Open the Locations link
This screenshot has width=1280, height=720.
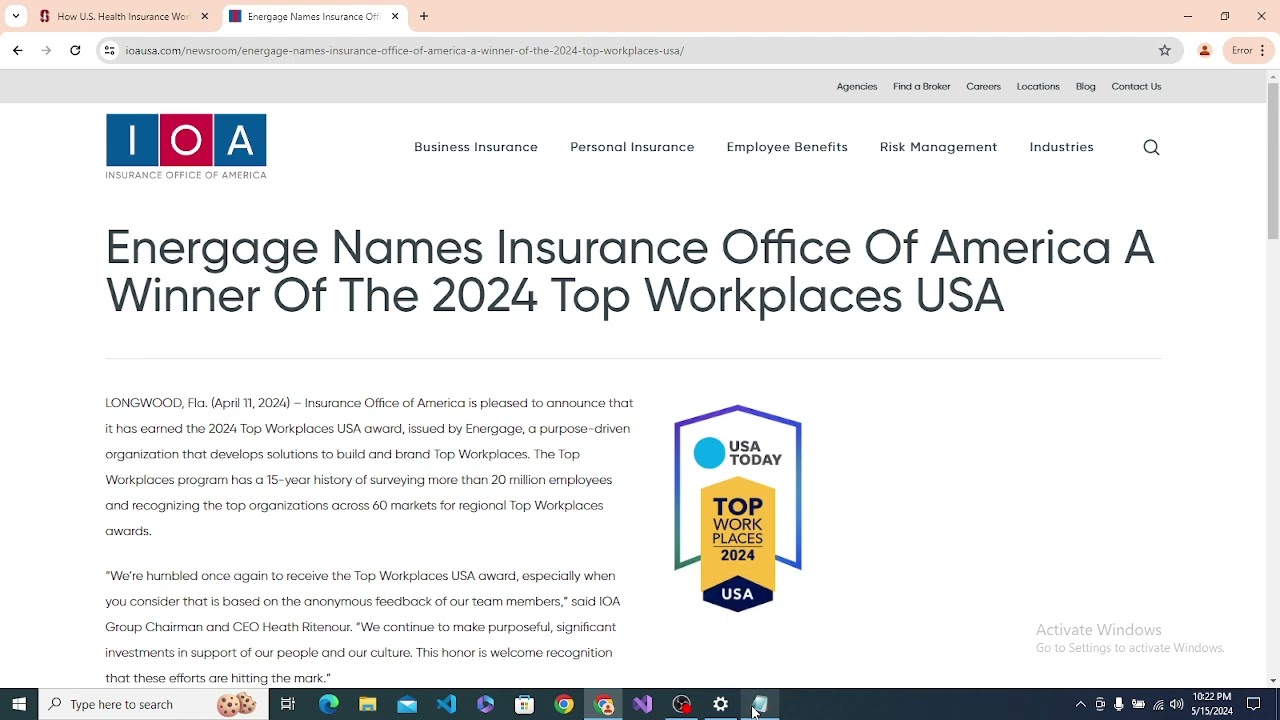click(1038, 86)
